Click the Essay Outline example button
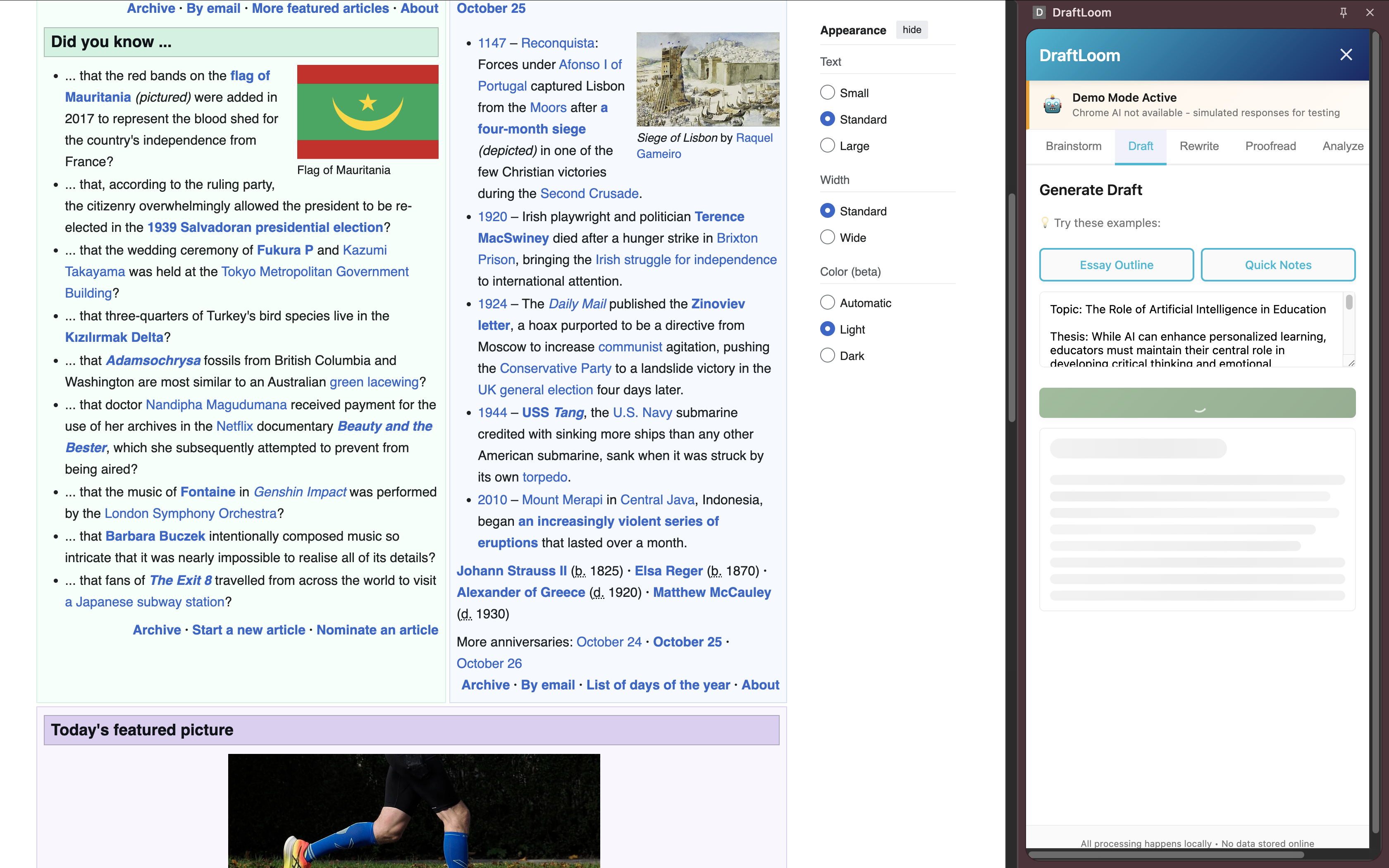The width and height of the screenshot is (1389, 868). click(x=1116, y=265)
